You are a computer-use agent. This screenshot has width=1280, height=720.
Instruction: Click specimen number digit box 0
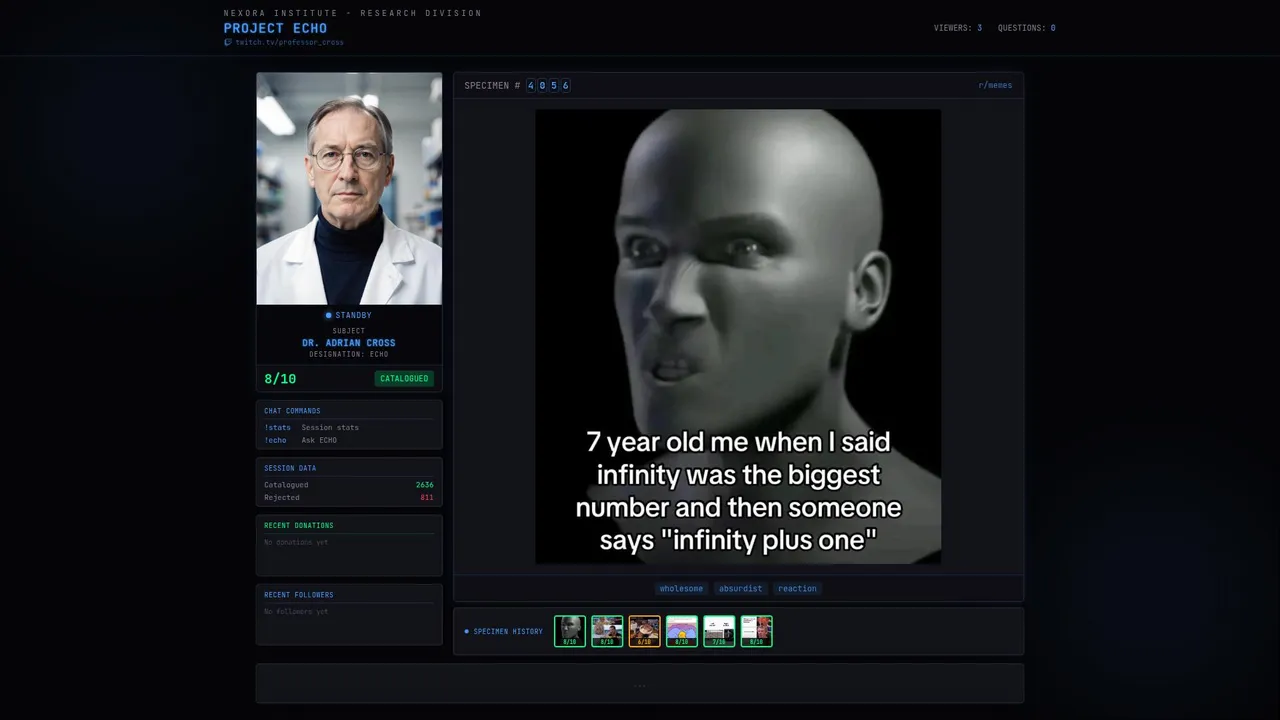click(x=543, y=86)
